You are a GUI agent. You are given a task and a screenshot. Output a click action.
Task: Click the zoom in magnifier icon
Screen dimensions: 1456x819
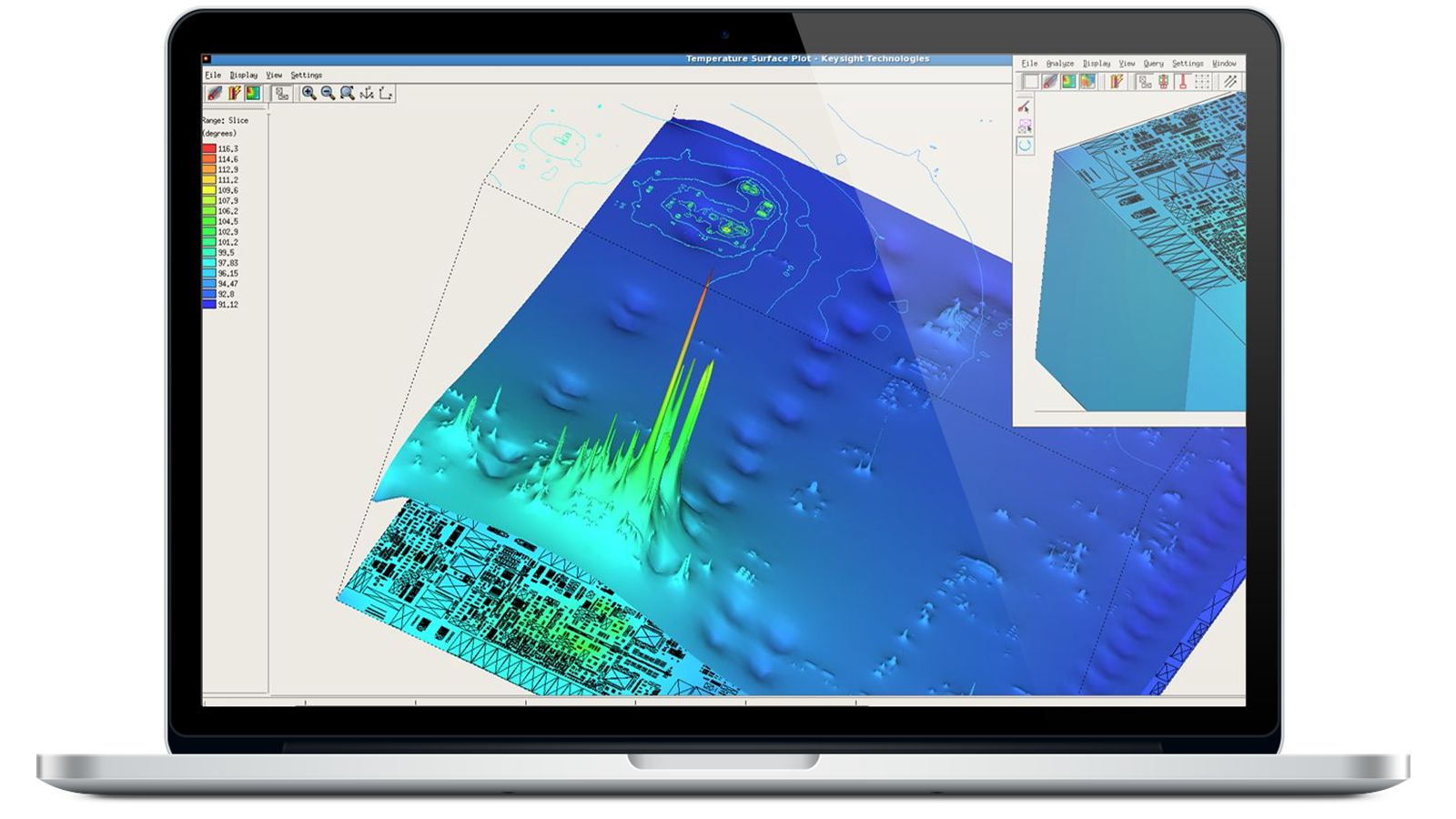[x=309, y=93]
